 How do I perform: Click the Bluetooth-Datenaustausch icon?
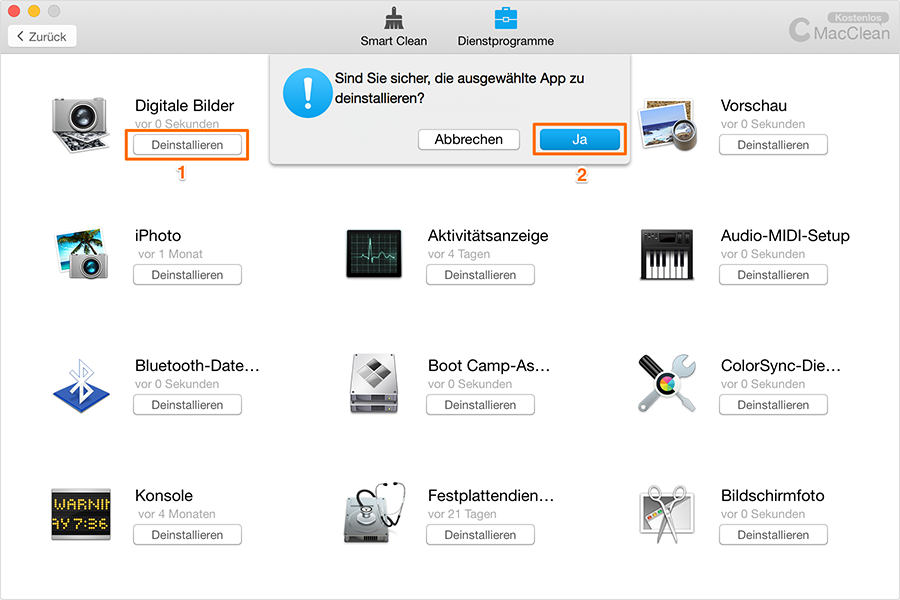[81, 386]
